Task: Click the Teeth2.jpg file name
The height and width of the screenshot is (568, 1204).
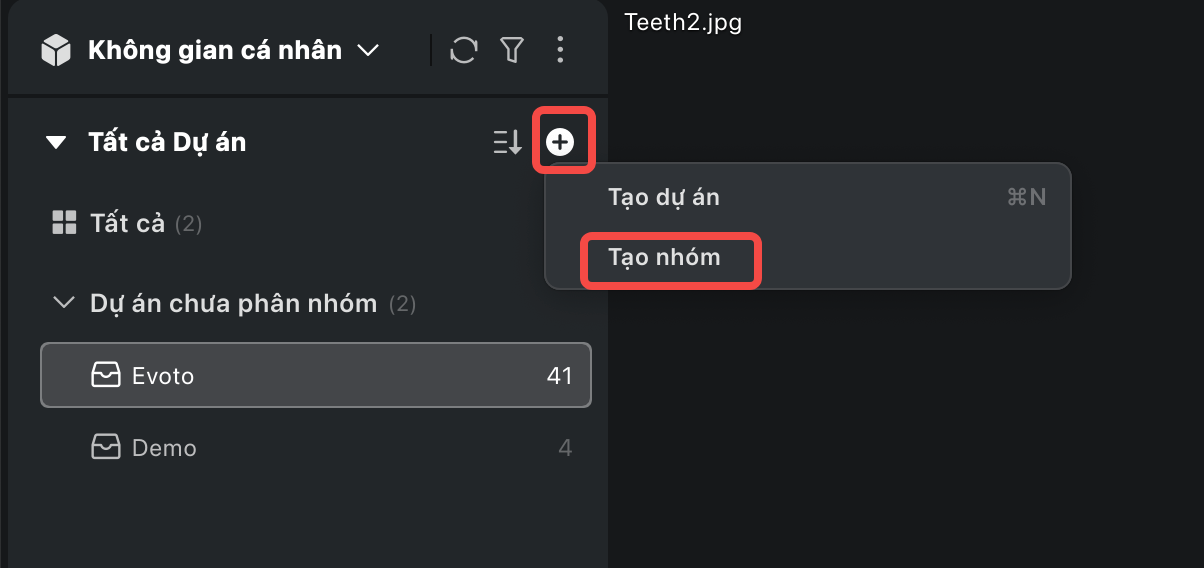Action: tap(683, 22)
